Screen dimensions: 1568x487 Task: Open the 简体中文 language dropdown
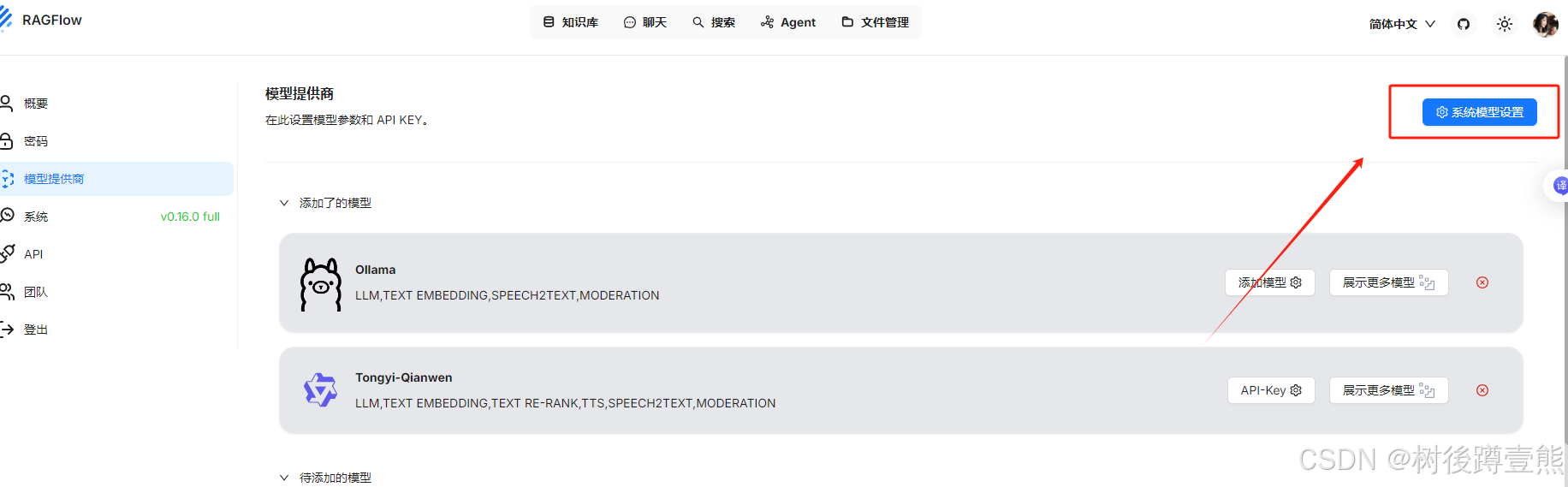click(x=1402, y=24)
